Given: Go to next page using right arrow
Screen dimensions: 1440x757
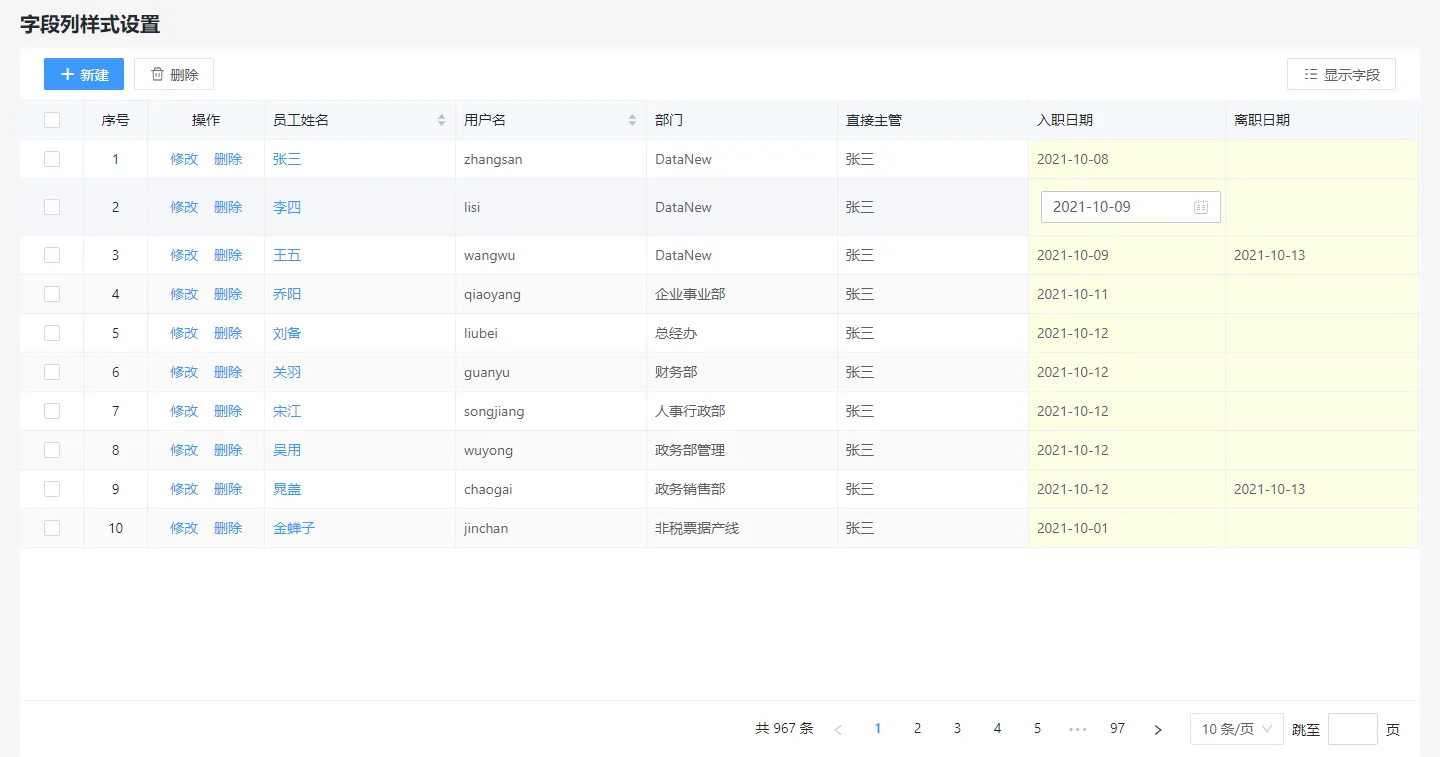Looking at the screenshot, I should click(1158, 729).
